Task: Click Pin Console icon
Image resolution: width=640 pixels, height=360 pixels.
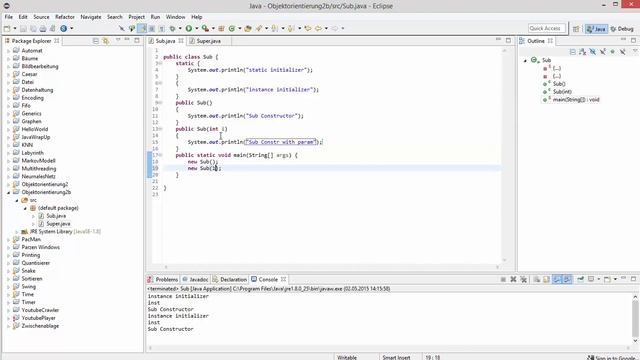Action: pyautogui.click(x=580, y=279)
